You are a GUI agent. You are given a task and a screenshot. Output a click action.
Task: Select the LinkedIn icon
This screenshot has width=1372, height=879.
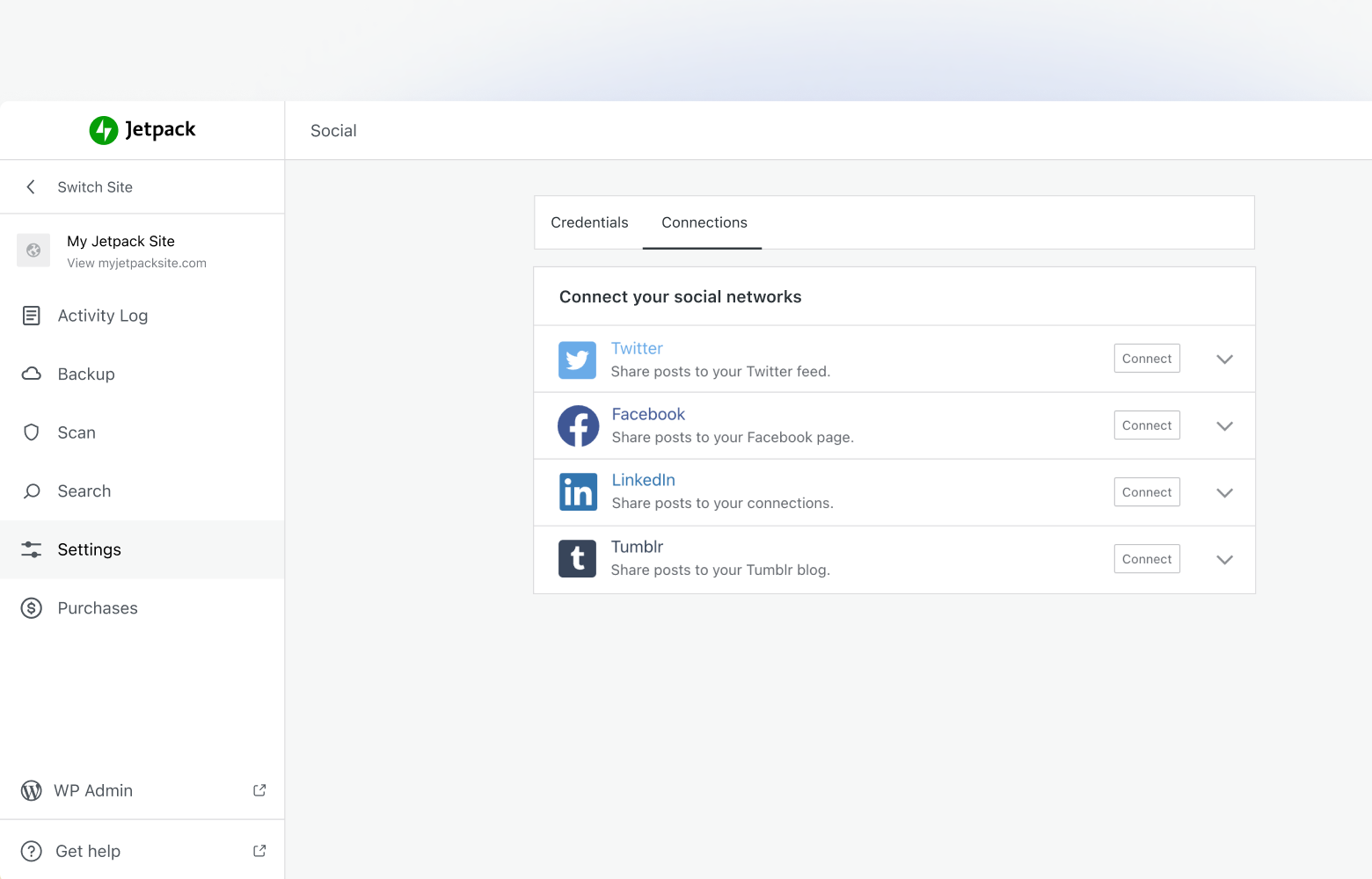[577, 492]
